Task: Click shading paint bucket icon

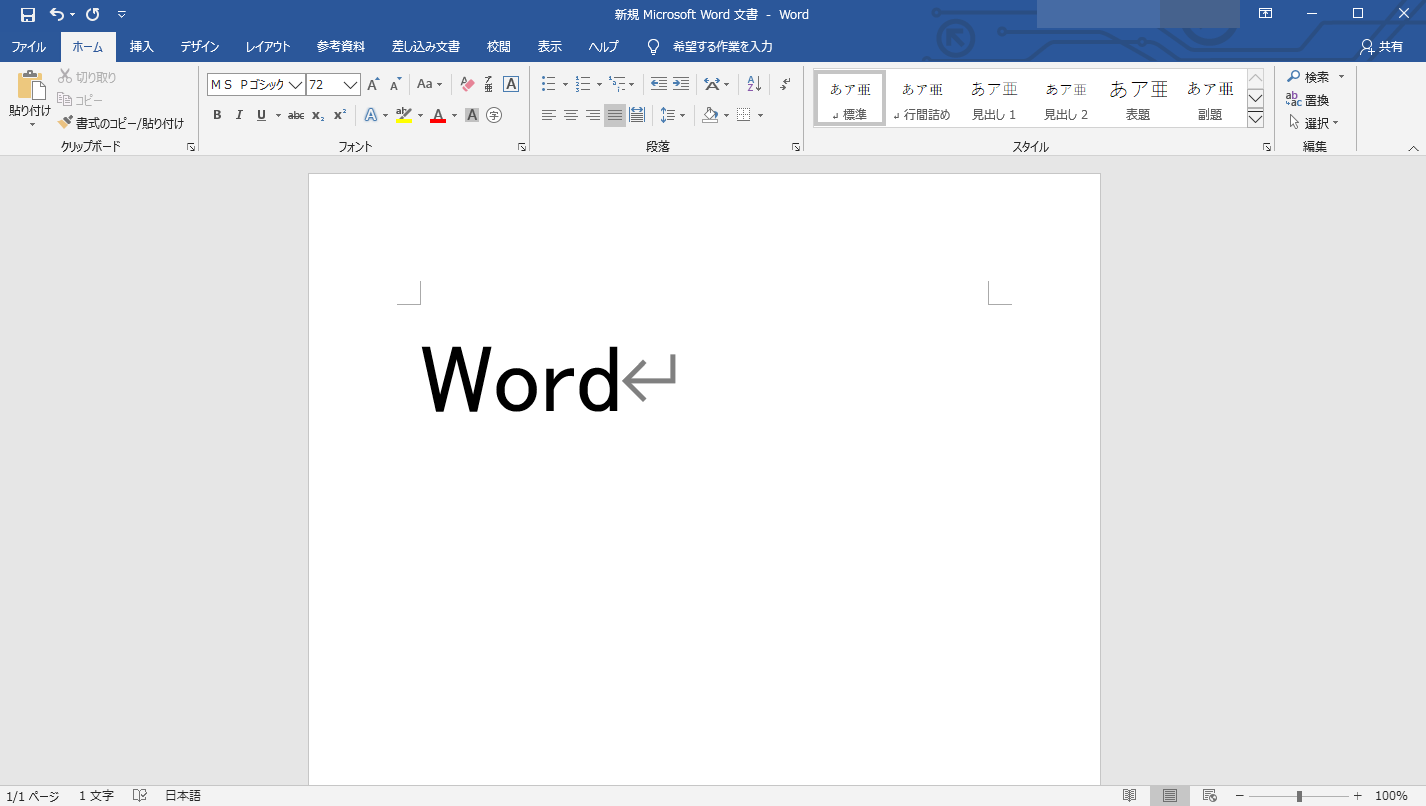Action: (710, 115)
